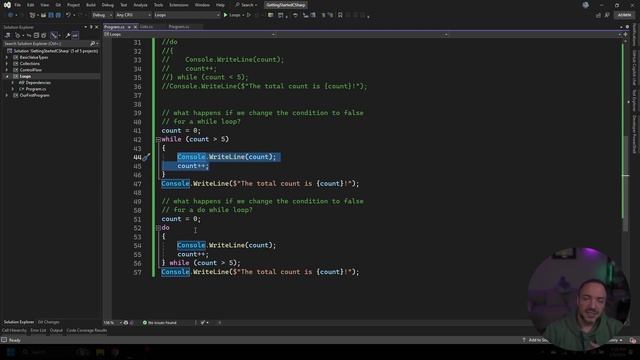Open File Explorer from the taskbar
The width and height of the screenshot is (640, 360).
pos(100,352)
